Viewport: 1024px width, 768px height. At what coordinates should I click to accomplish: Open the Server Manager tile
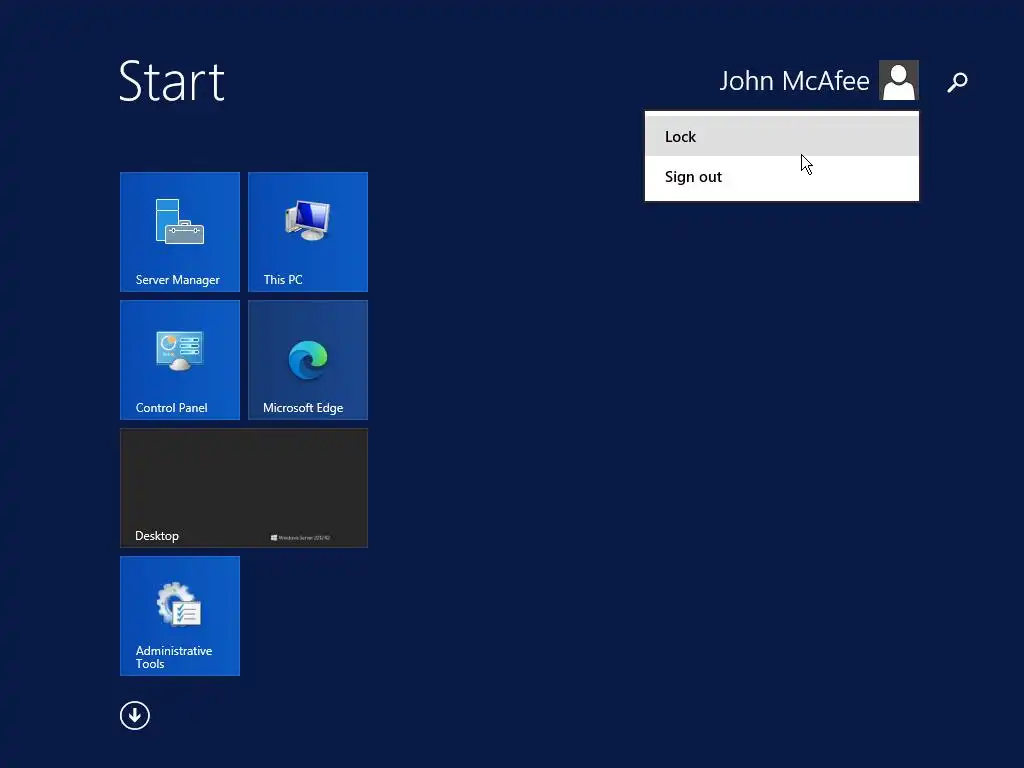click(x=180, y=232)
